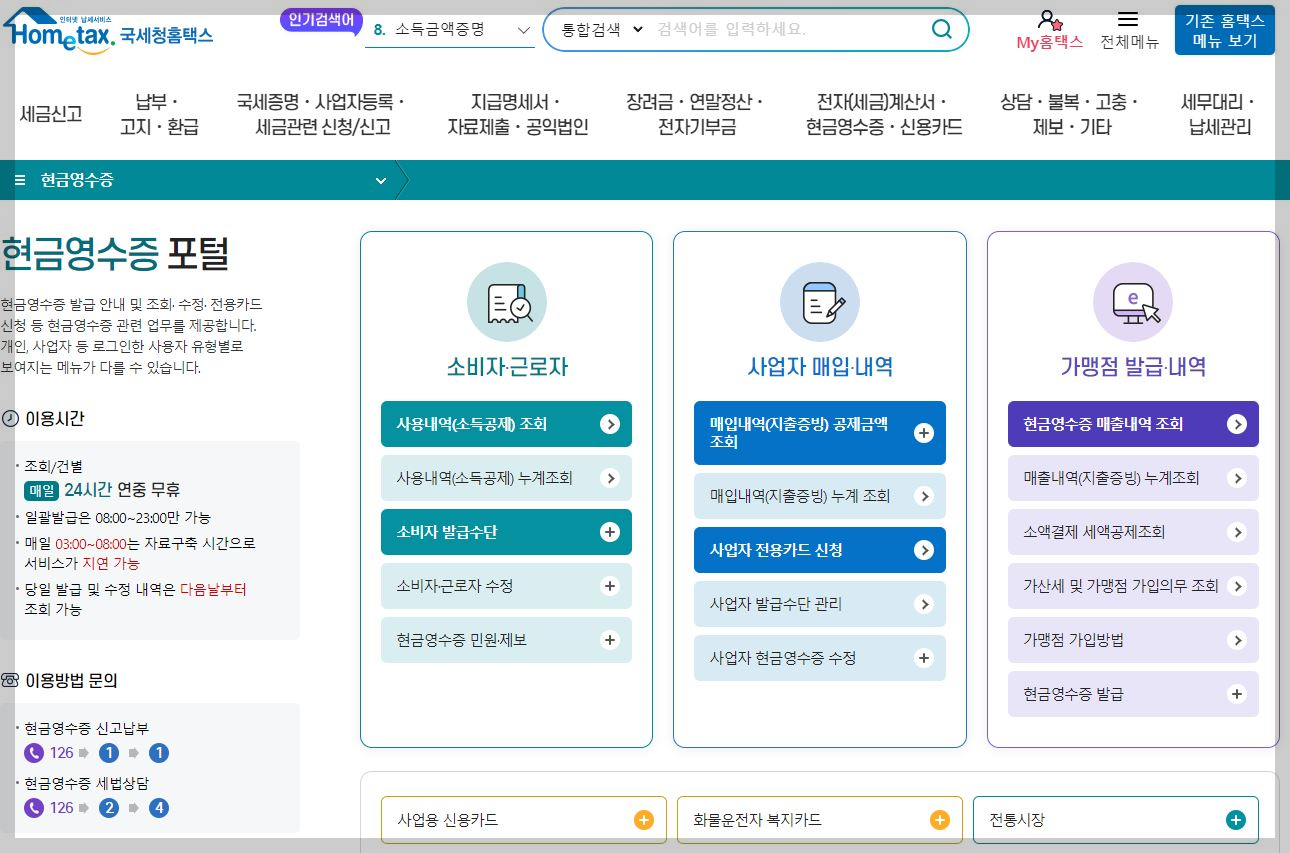Click the Hometax logo
1290x853 pixels.
(x=108, y=31)
